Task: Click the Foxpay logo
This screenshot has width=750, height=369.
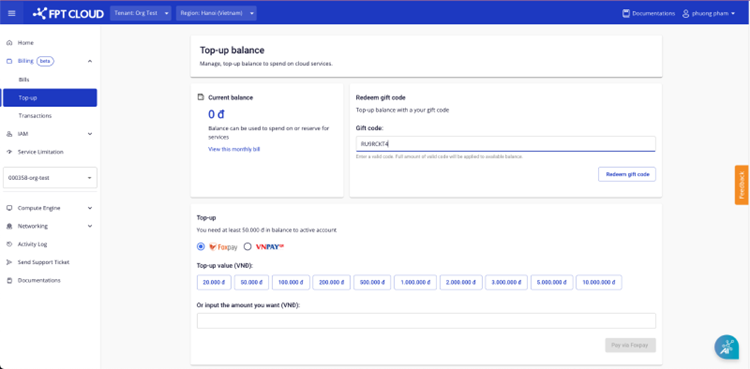Action: [223, 247]
